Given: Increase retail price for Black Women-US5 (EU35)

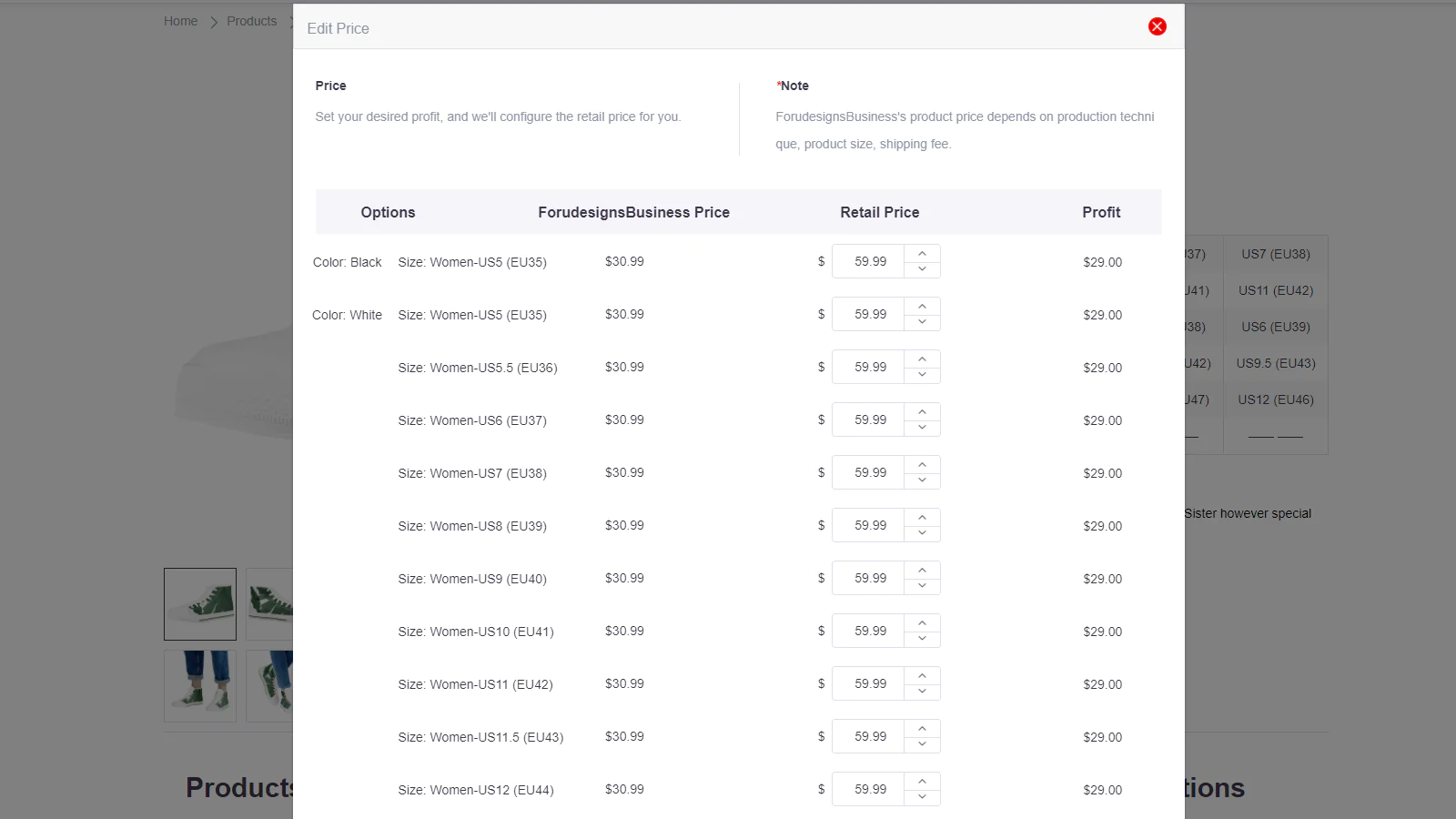Looking at the screenshot, I should click(922, 253).
